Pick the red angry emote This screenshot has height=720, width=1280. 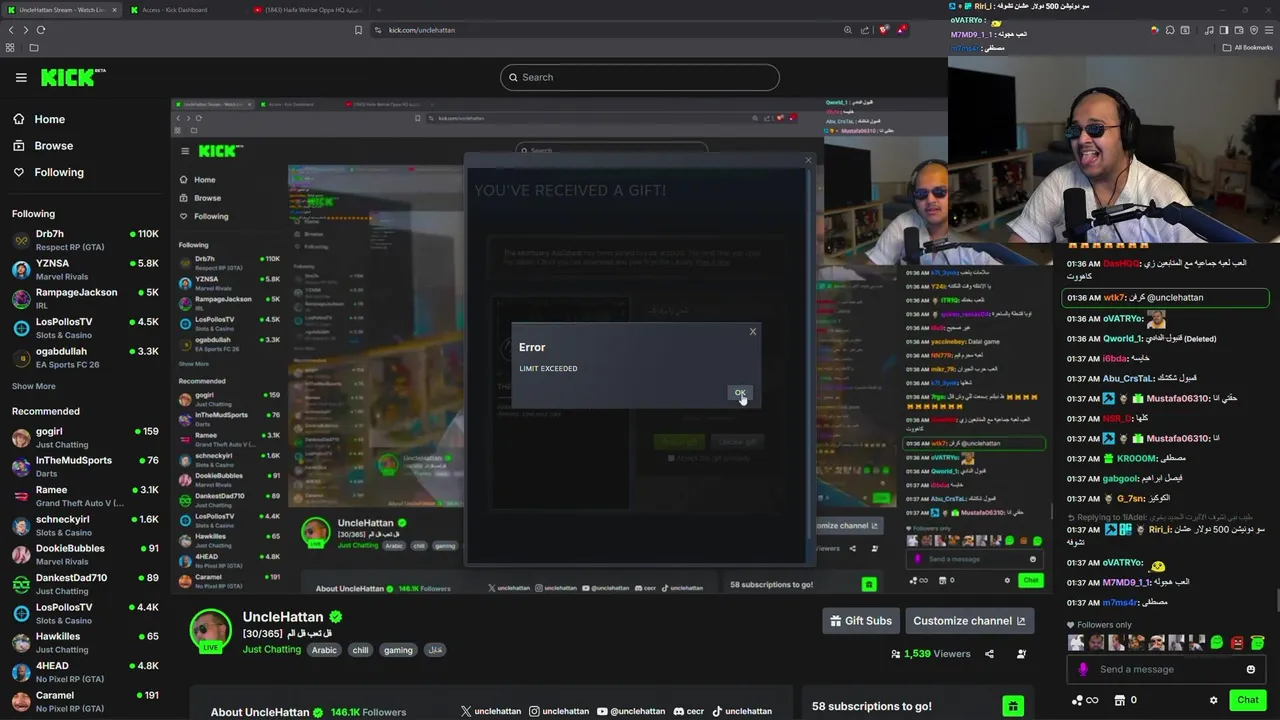1237,642
